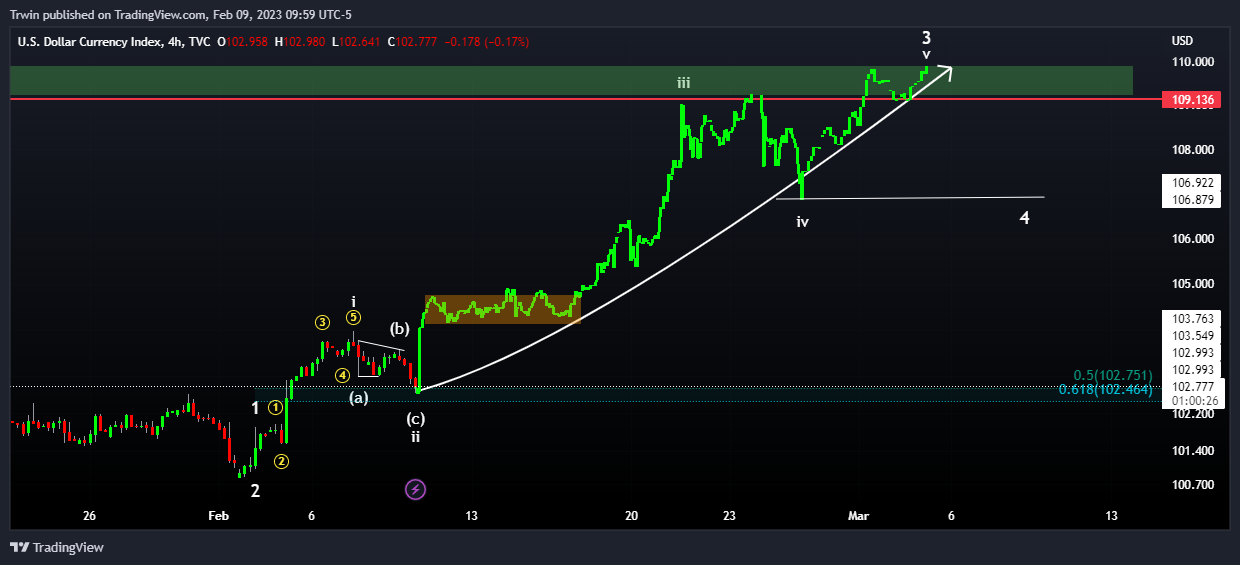Screen dimensions: 1240x565
Task: Click the 108.000 price axis label
Action: pos(1191,150)
